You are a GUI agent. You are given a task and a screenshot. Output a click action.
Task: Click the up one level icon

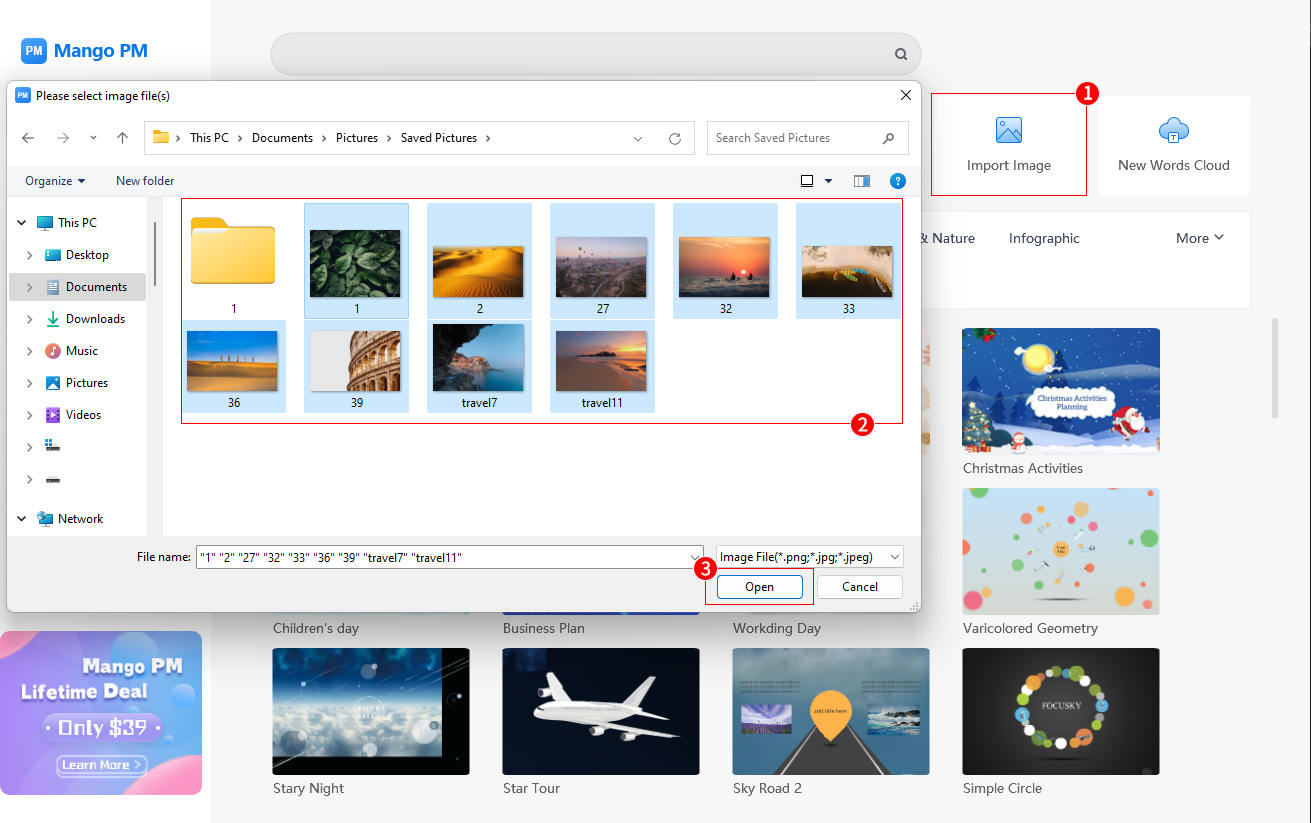[x=122, y=138]
